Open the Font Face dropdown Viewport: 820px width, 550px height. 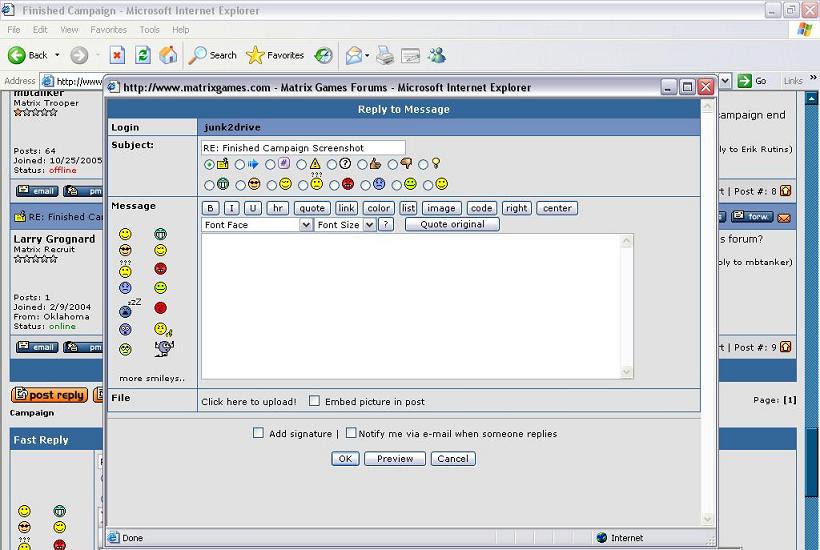257,225
